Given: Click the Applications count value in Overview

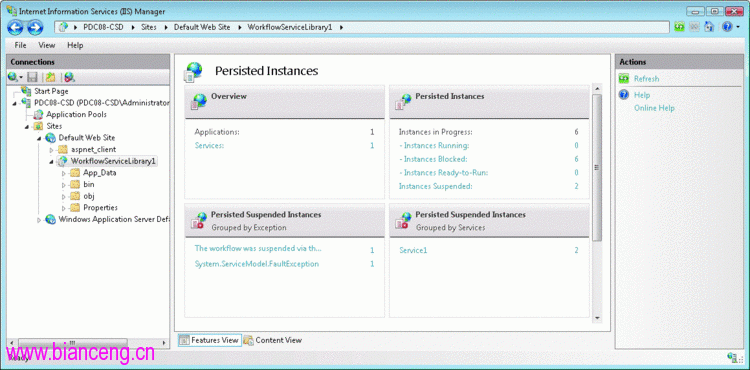Looking at the screenshot, I should [x=372, y=132].
